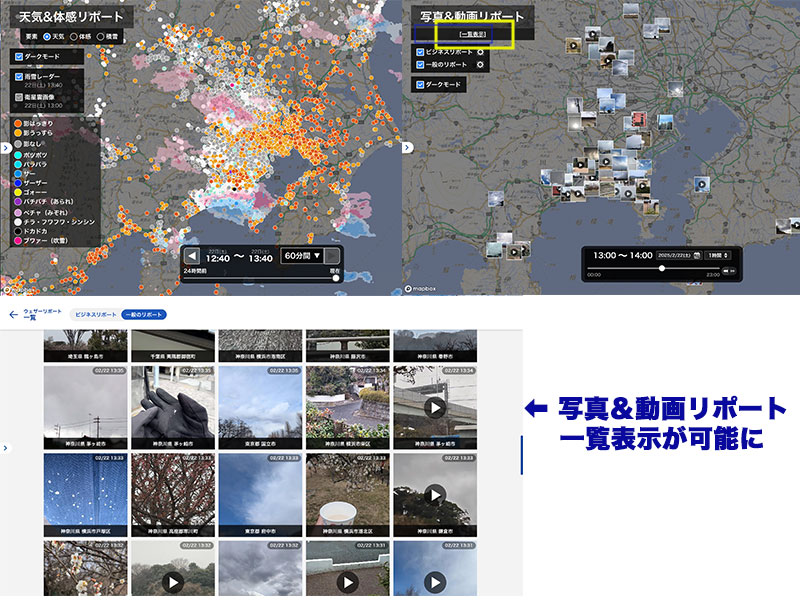Select the 体感 radio button
800x600 pixels.
[x=73, y=36]
